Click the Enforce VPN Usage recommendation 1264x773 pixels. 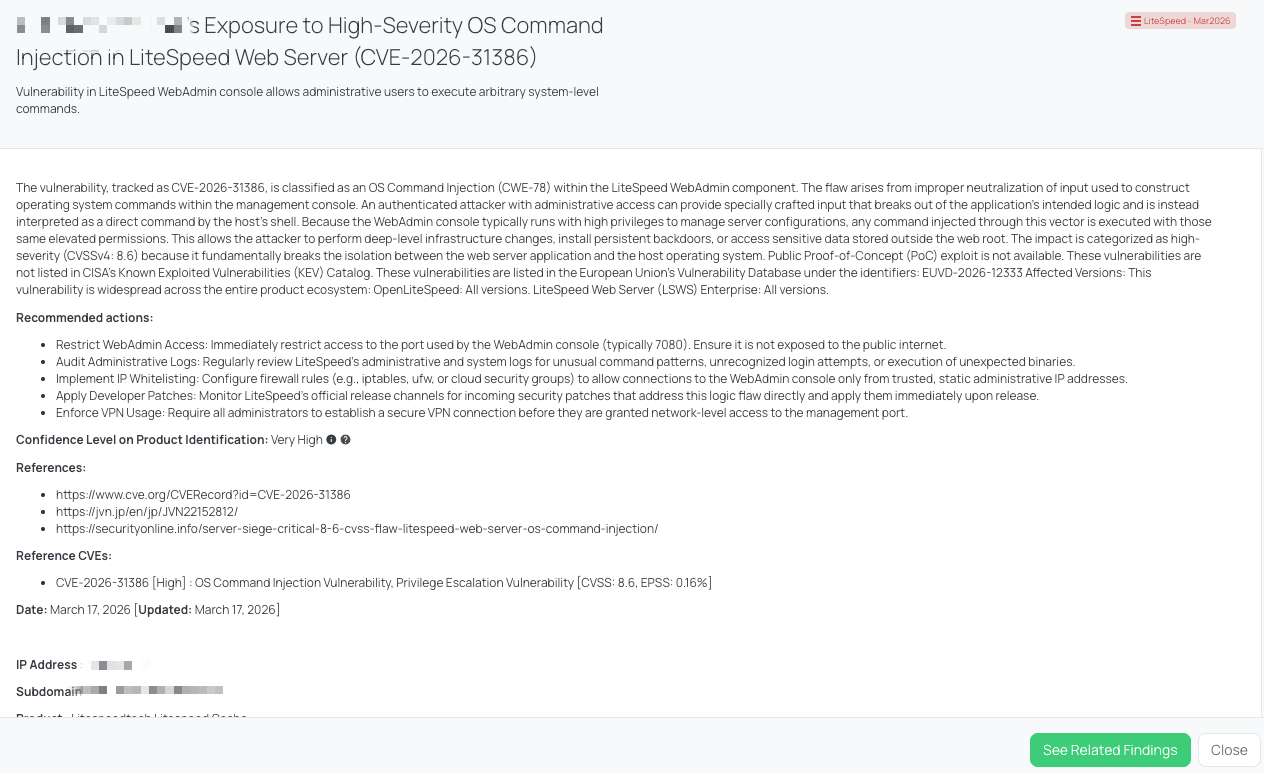[x=481, y=413]
